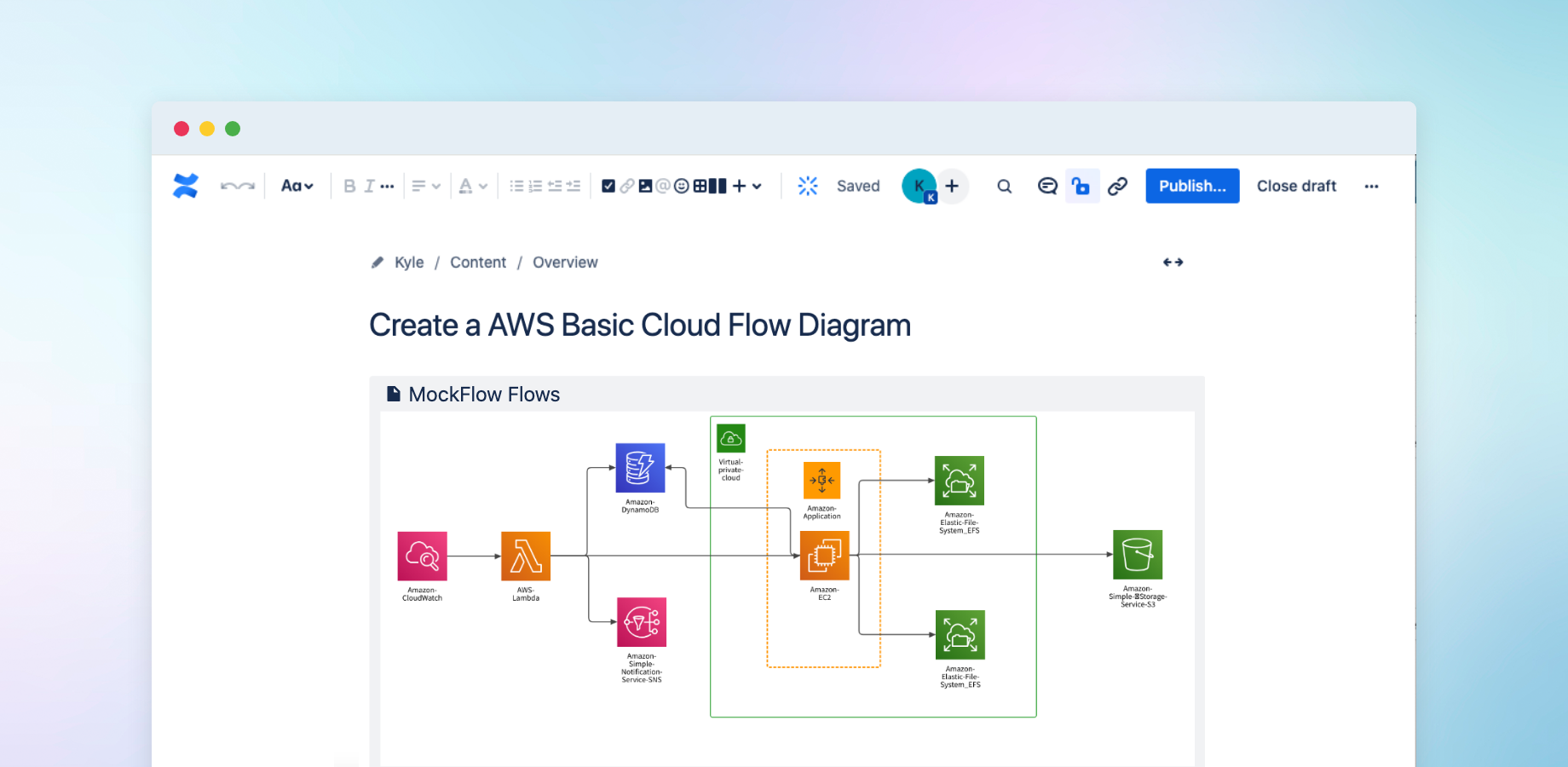
Task: Redo the last undone edit
Action: [247, 186]
